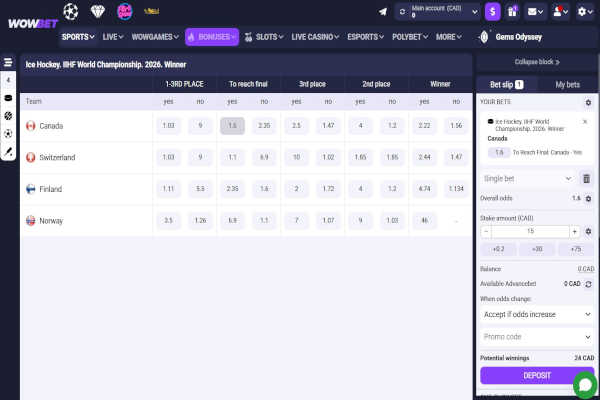The height and width of the screenshot is (400, 600).
Task: Click the purple dollar deposit icon
Action: coord(492,12)
